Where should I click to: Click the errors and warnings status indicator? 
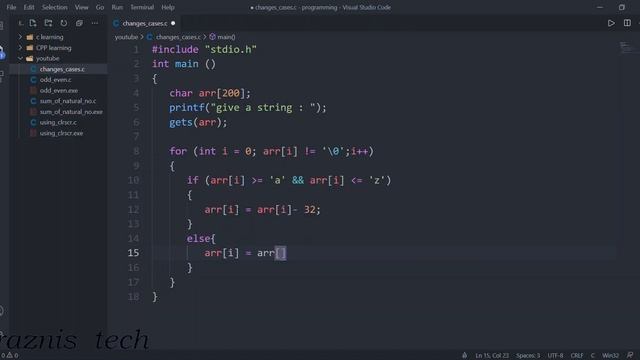[x=10, y=356]
